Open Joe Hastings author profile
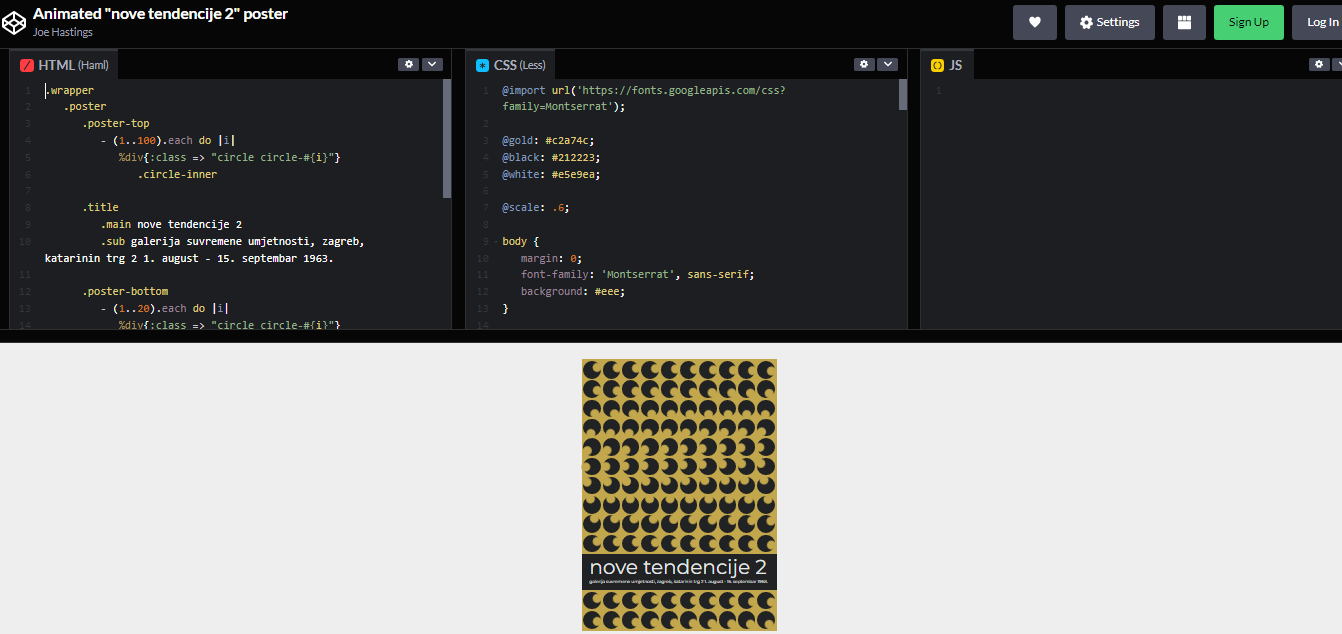The image size is (1342, 634). [63, 32]
